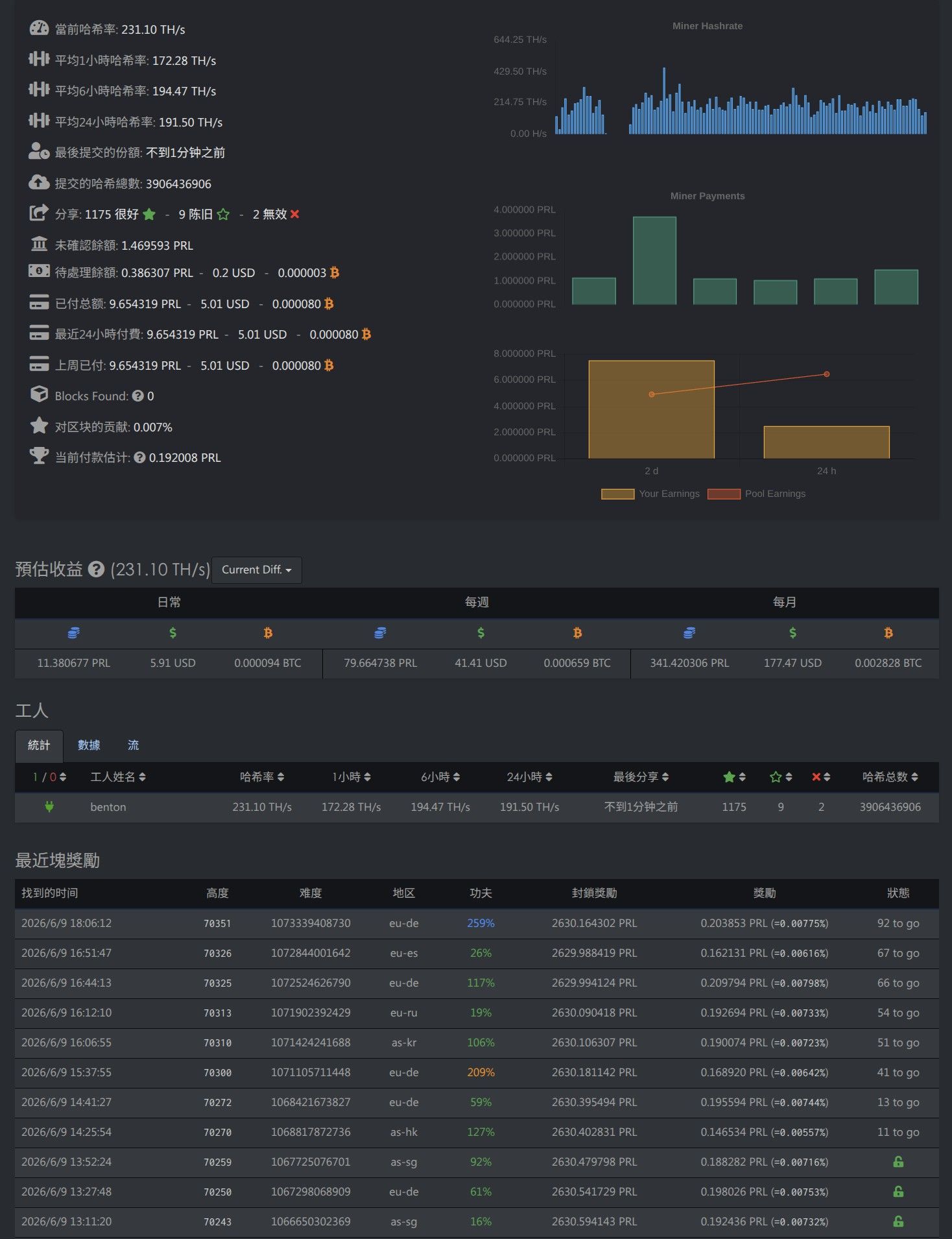Click the cloud upload icon for total hashes
This screenshot has width=952, height=1239.
tap(39, 183)
